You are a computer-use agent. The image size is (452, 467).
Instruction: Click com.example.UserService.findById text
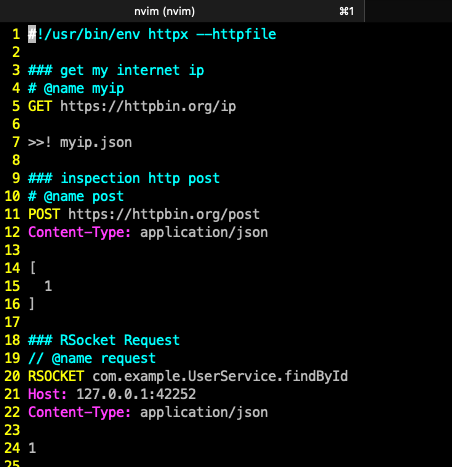[220, 376]
